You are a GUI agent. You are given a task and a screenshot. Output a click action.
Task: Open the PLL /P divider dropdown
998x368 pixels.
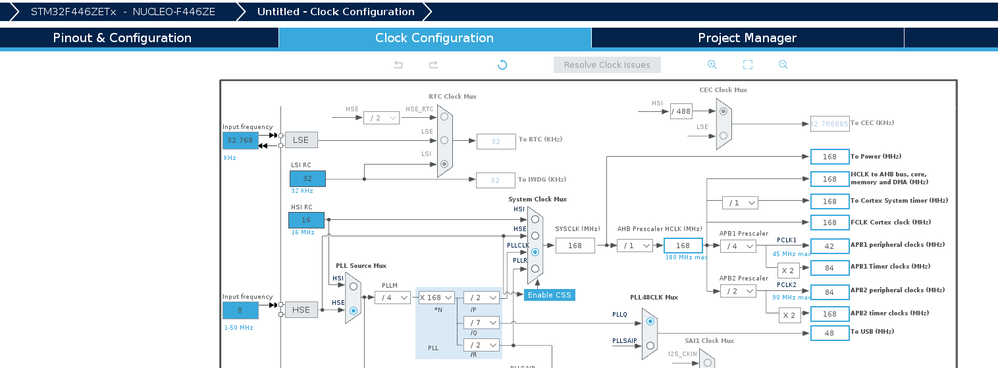tap(481, 297)
